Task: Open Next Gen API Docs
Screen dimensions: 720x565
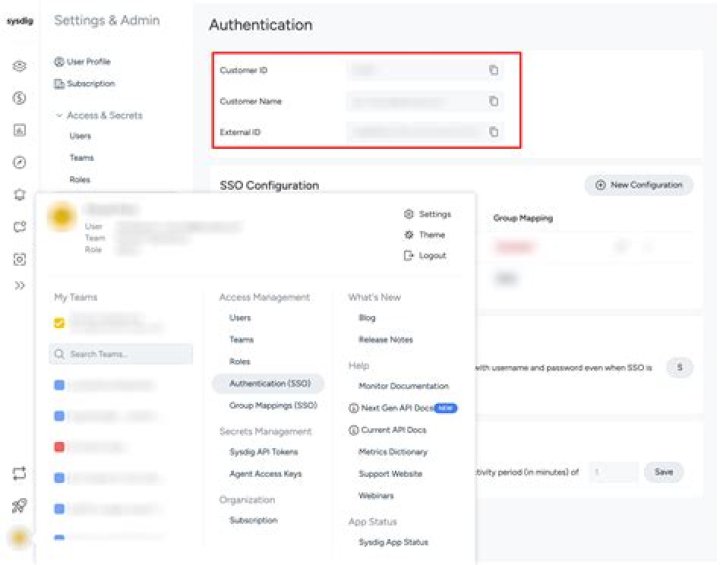Action: 403,408
